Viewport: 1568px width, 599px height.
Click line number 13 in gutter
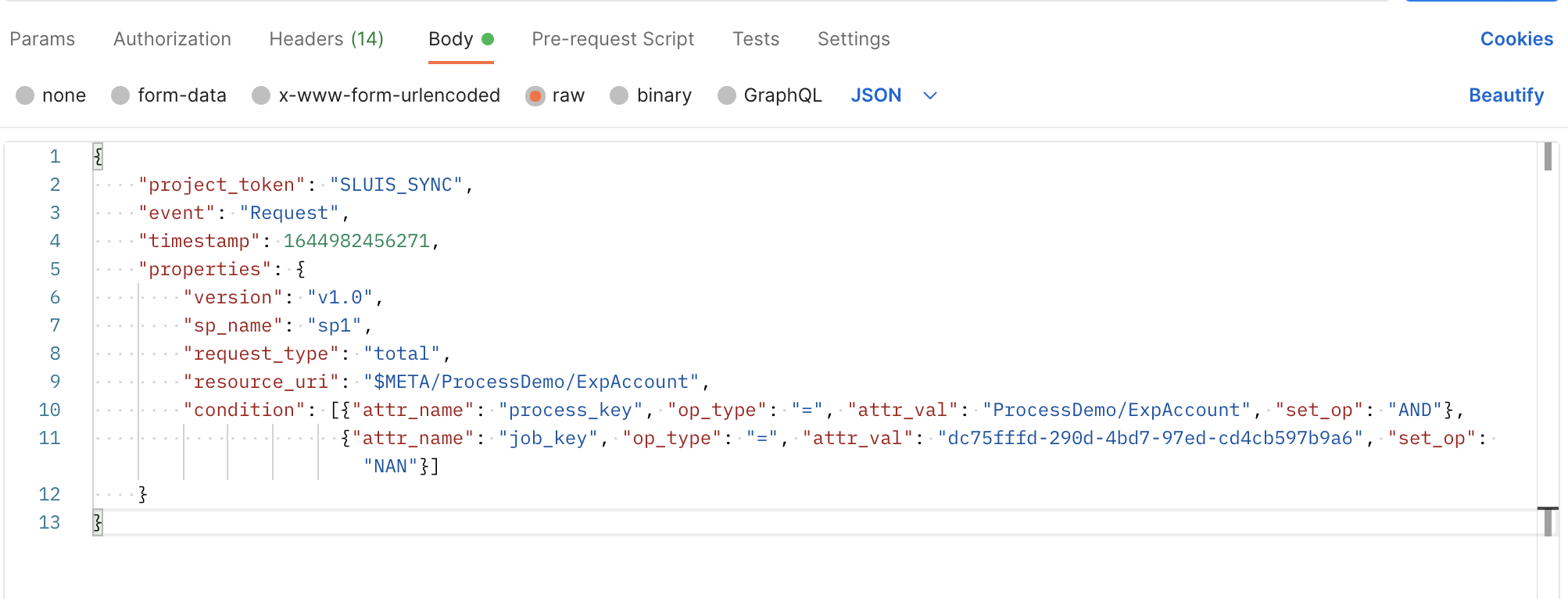click(x=49, y=522)
